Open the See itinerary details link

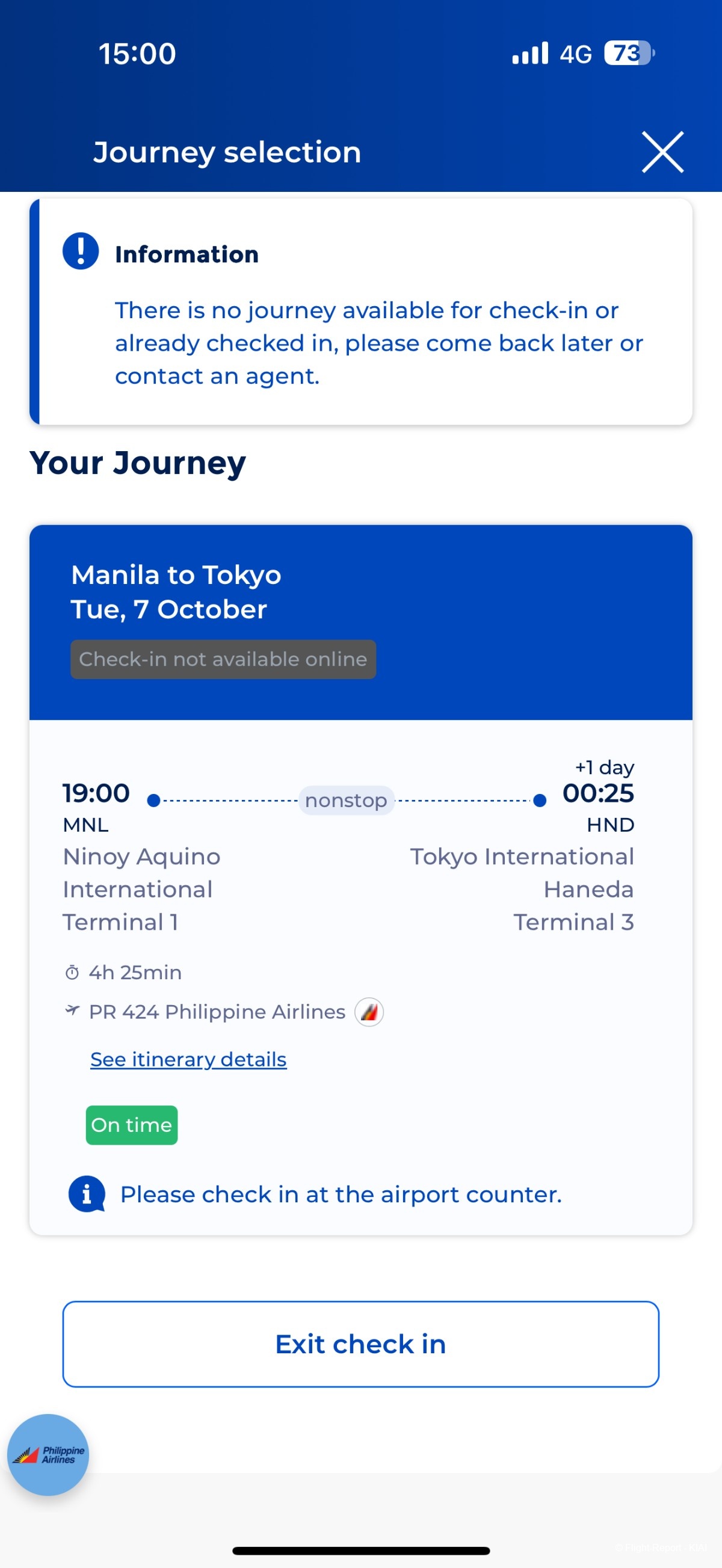[x=188, y=1059]
